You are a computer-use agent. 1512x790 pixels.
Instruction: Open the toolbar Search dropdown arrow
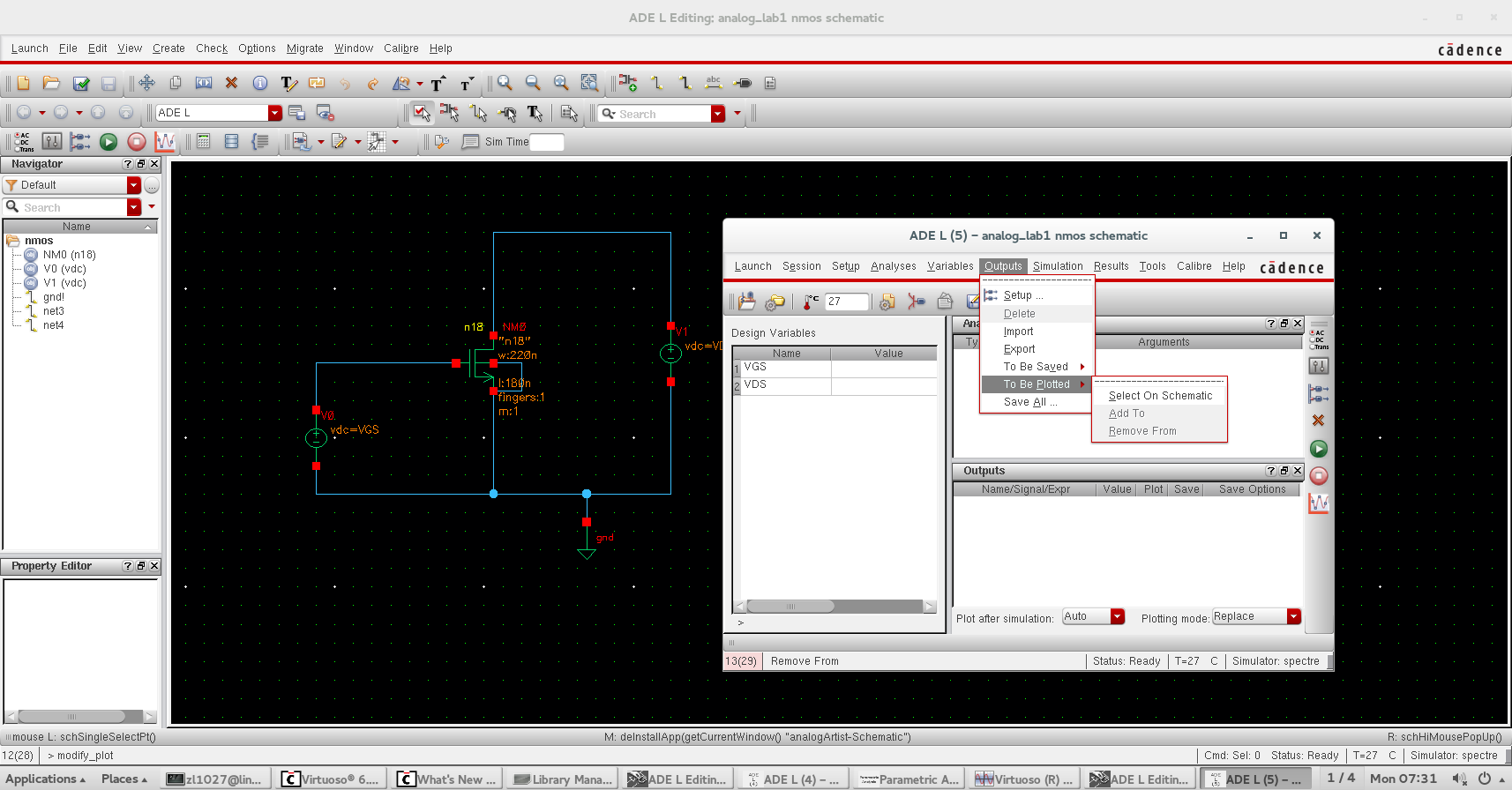[718, 113]
